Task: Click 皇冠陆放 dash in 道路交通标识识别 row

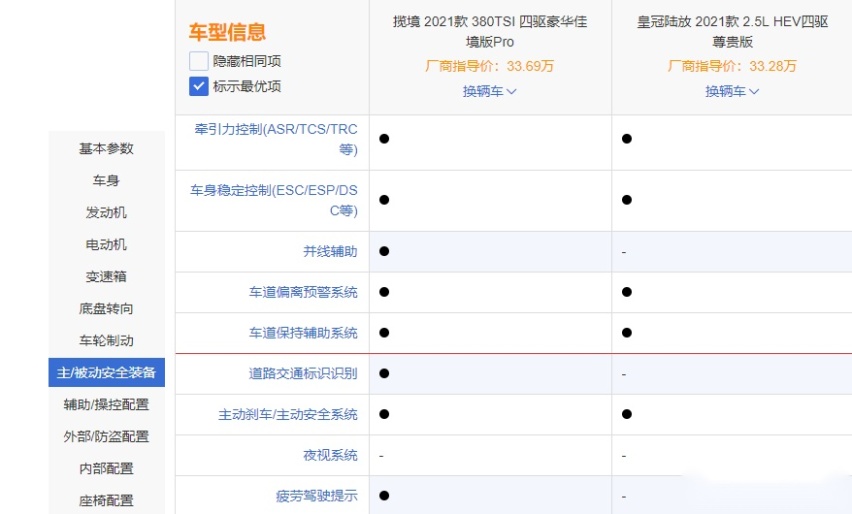Action: coord(624,374)
